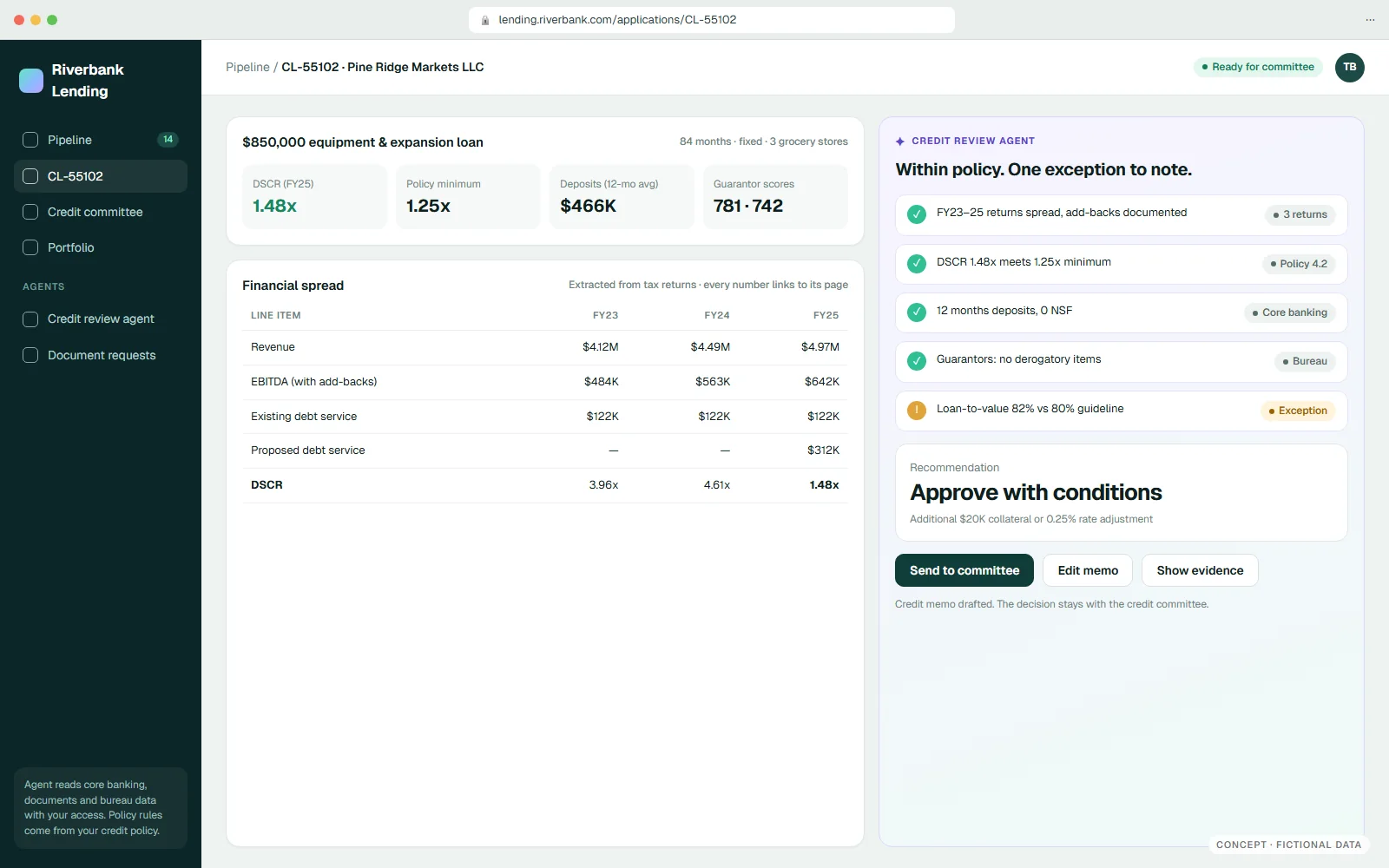The image size is (1389, 868).
Task: Open Credit committee in the sidebar
Action: (101, 212)
